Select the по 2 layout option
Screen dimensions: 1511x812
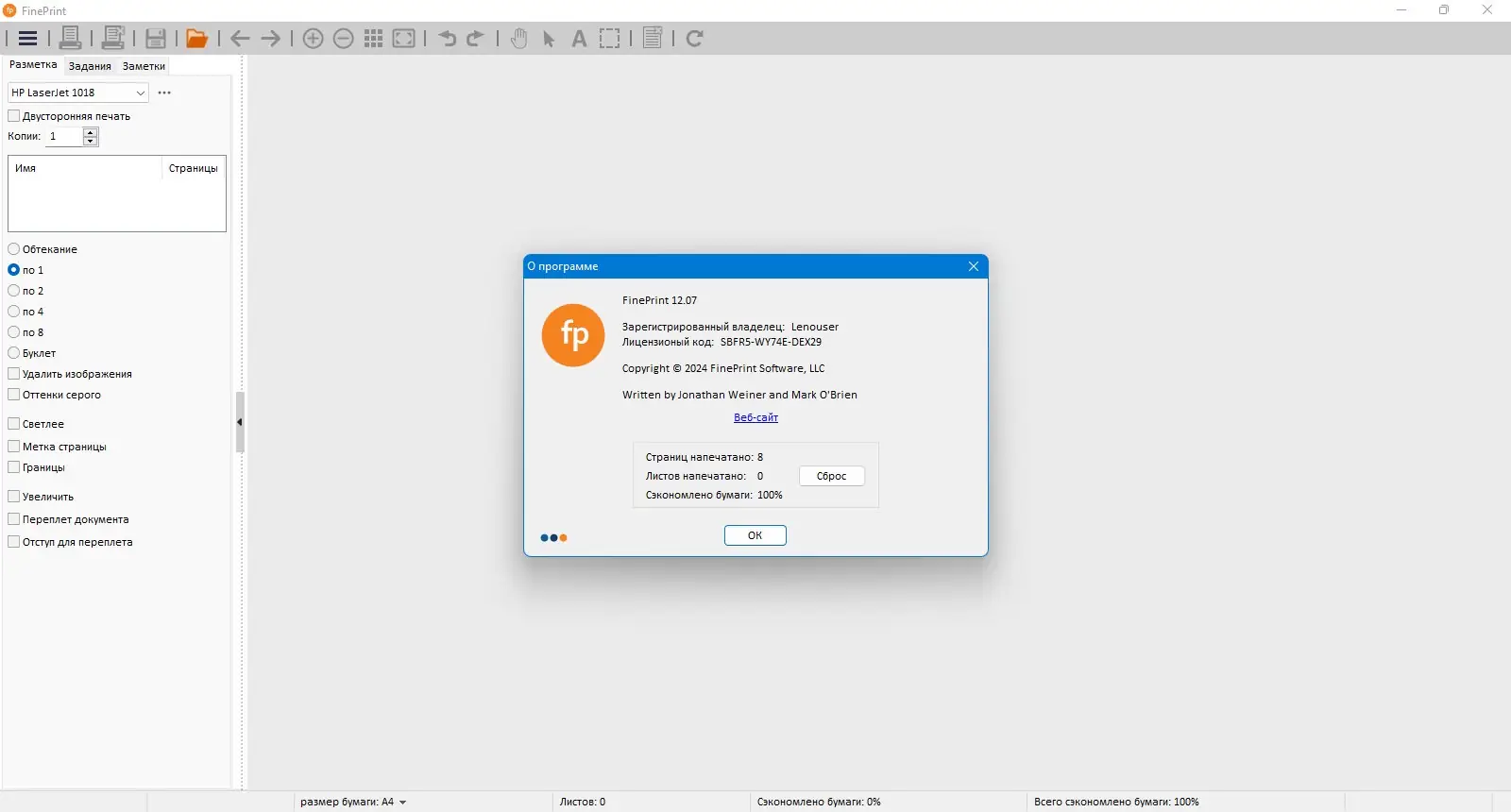(14, 291)
